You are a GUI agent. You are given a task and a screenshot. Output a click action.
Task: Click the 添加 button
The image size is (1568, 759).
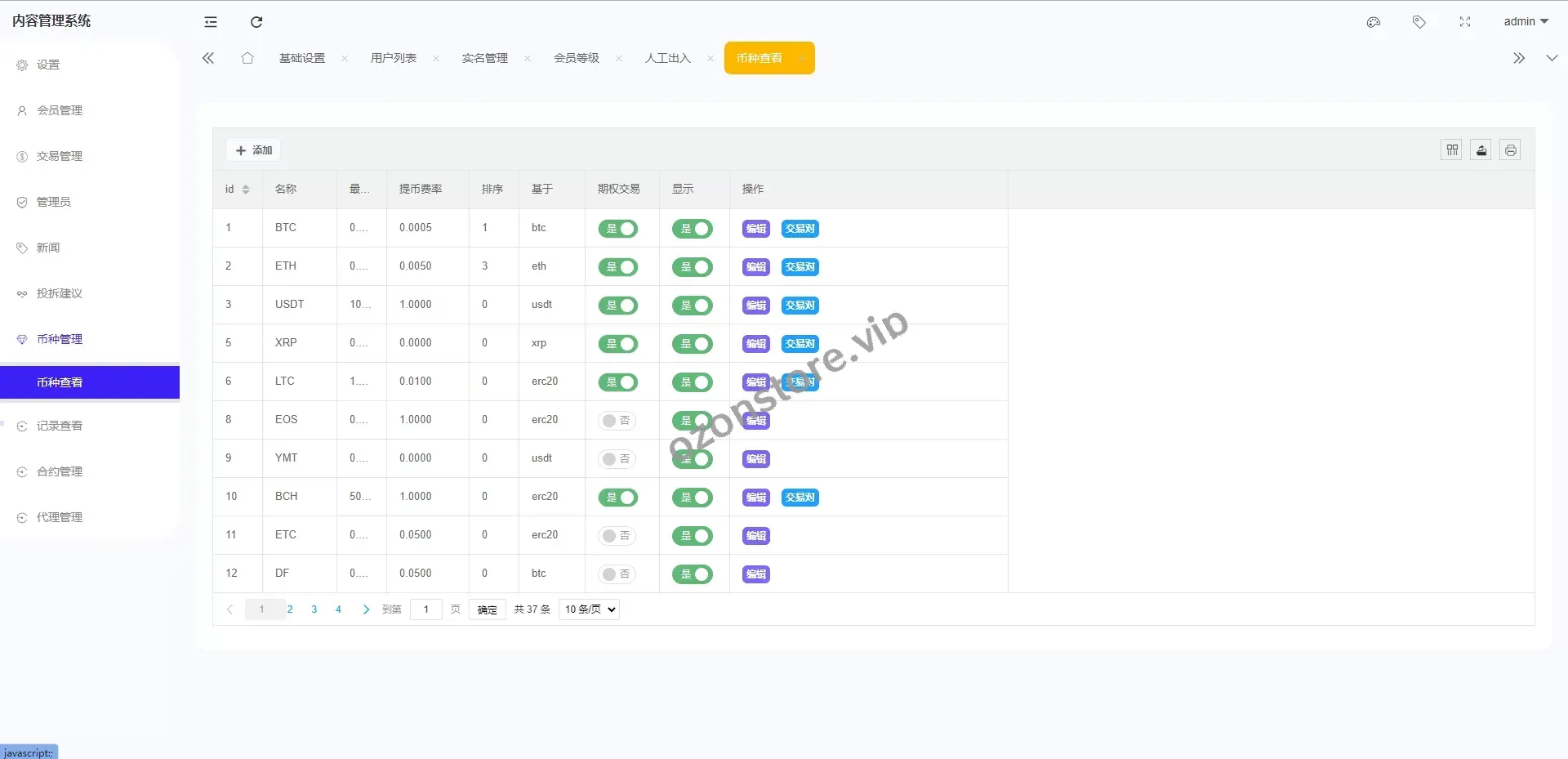pyautogui.click(x=254, y=150)
